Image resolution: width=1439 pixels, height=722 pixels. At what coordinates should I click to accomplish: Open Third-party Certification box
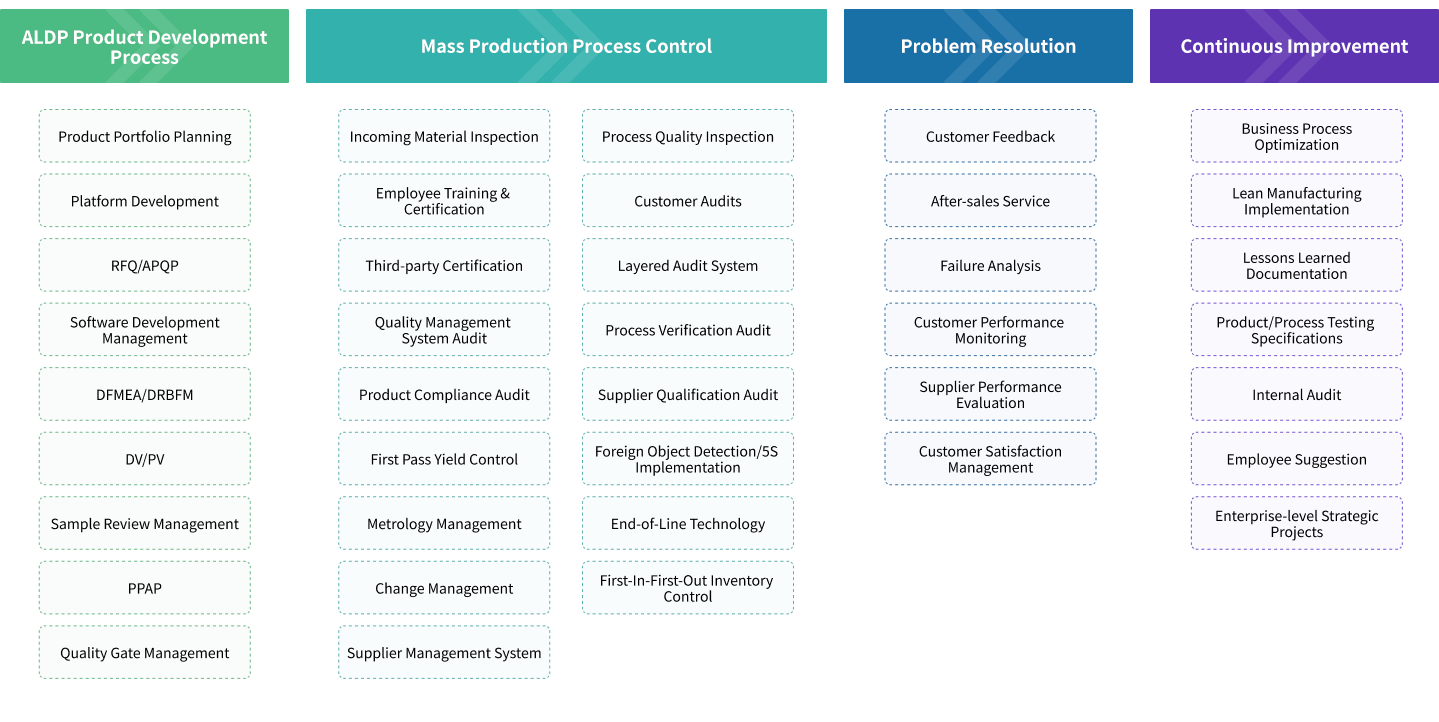[444, 266]
